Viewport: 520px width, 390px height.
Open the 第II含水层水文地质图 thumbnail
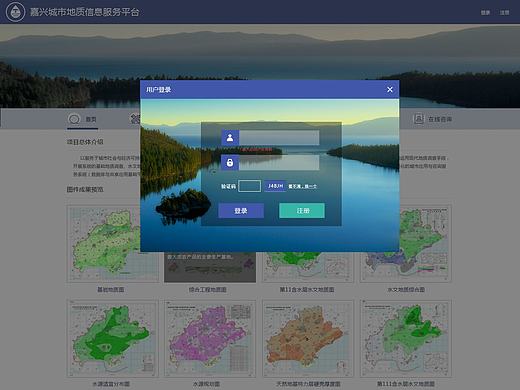(x=308, y=267)
